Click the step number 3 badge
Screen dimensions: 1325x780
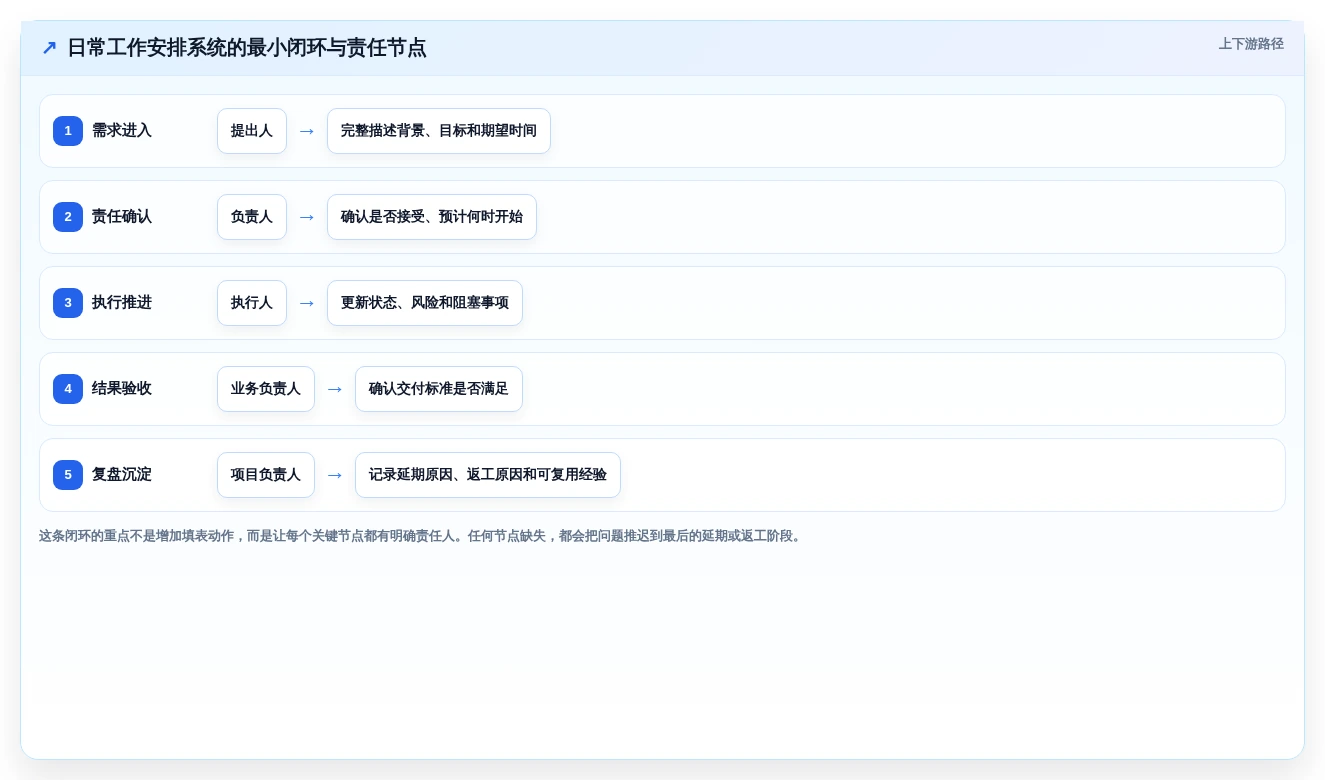(68, 303)
